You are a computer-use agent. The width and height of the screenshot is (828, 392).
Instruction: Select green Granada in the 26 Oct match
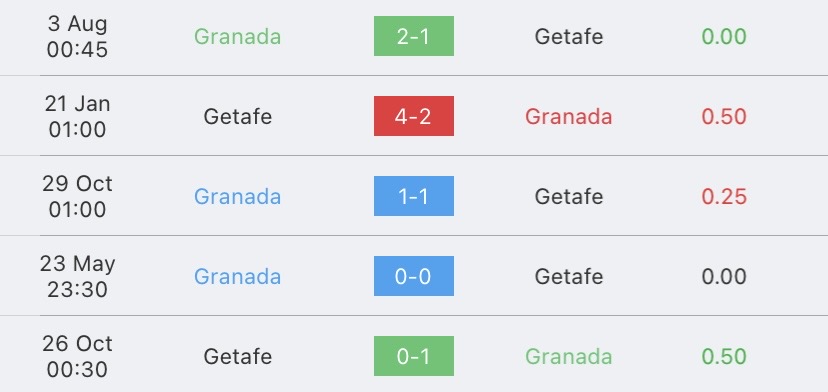pos(569,357)
